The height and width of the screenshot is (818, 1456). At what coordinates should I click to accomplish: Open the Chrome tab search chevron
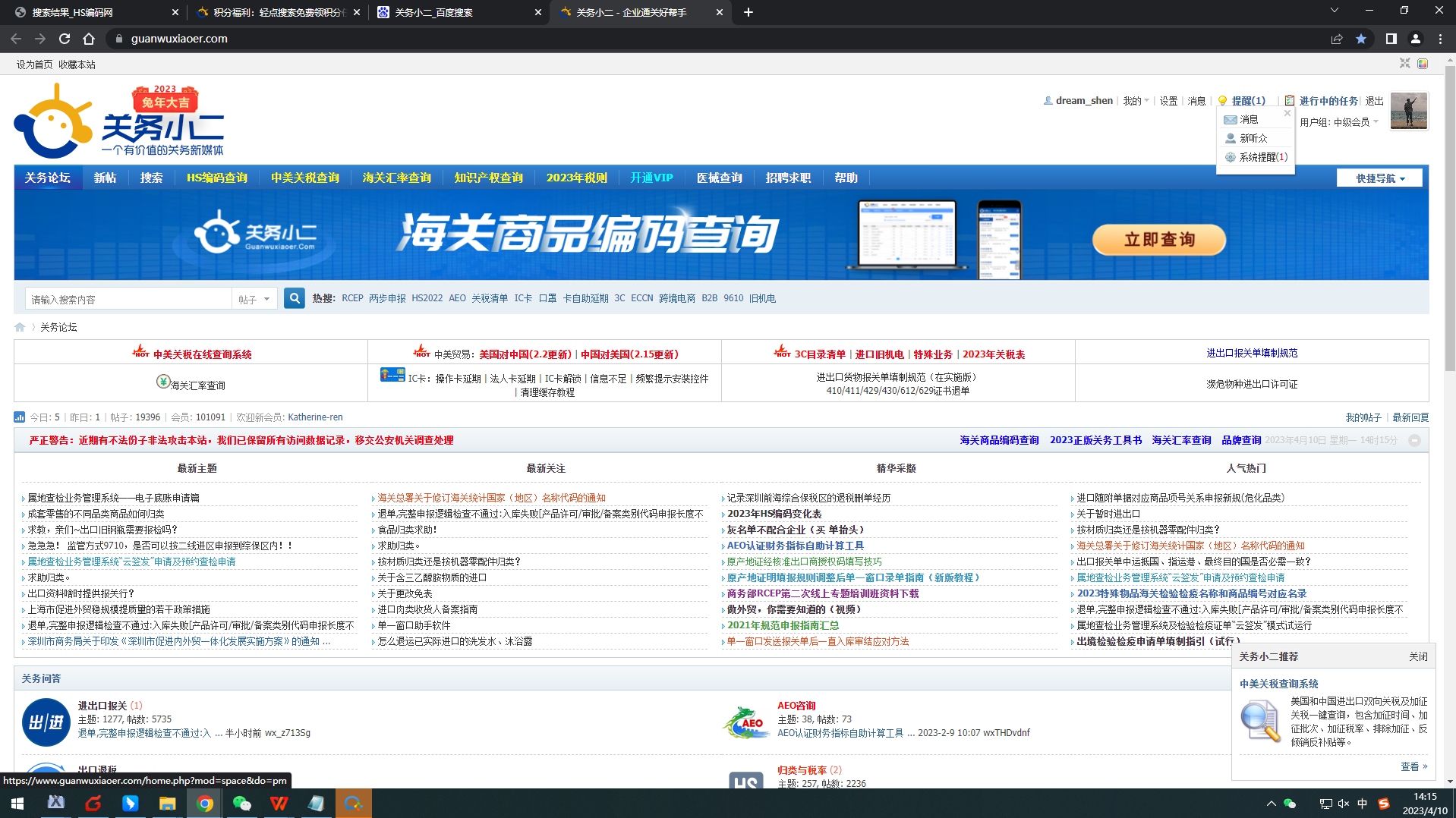(1334, 11)
